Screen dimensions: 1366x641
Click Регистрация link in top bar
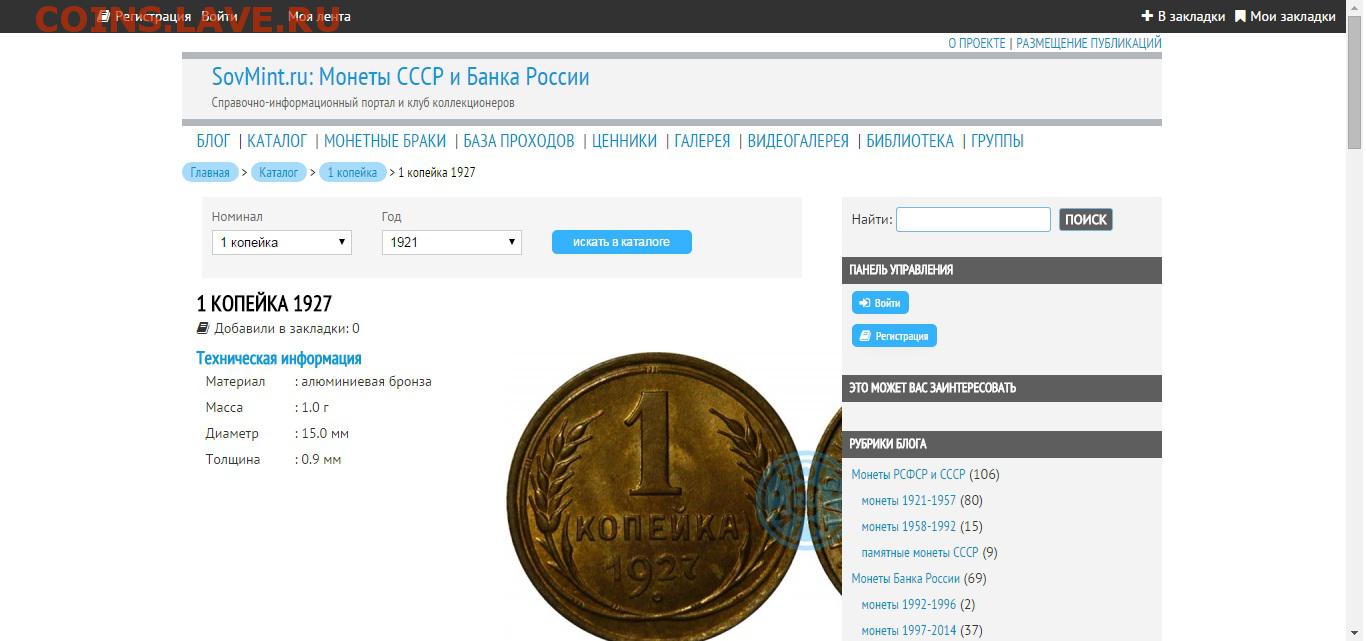pyautogui.click(x=152, y=16)
